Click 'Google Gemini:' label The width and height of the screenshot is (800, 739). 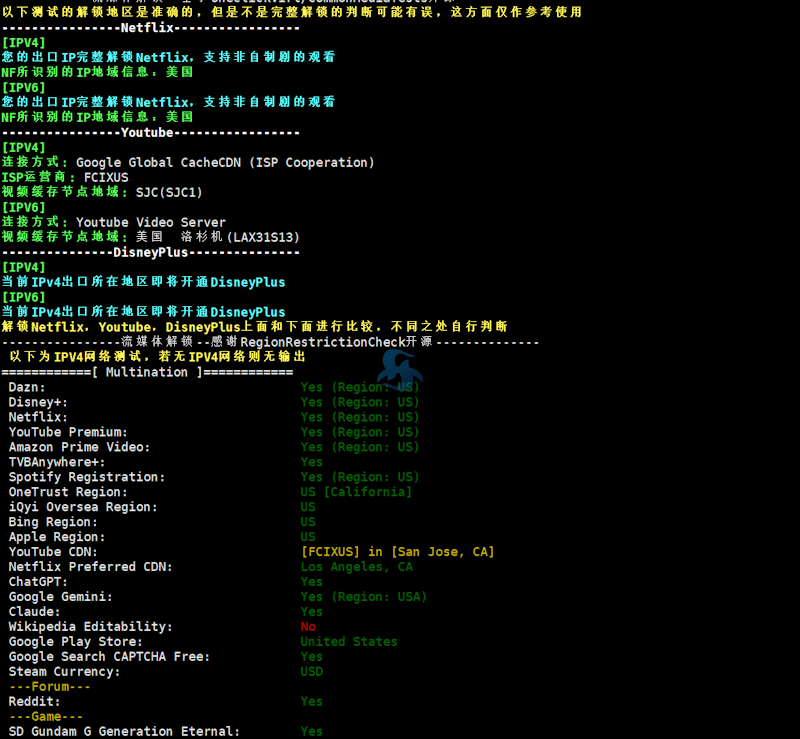point(60,597)
